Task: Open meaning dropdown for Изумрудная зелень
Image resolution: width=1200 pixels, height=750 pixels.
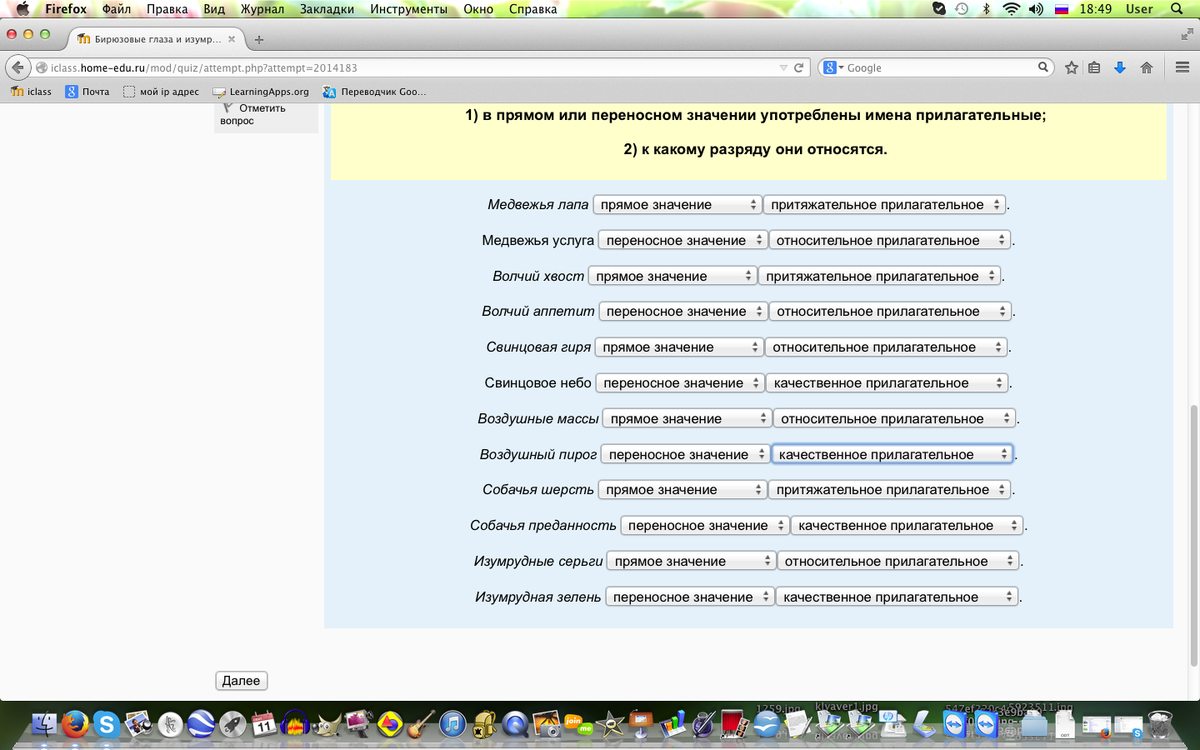Action: [690, 597]
